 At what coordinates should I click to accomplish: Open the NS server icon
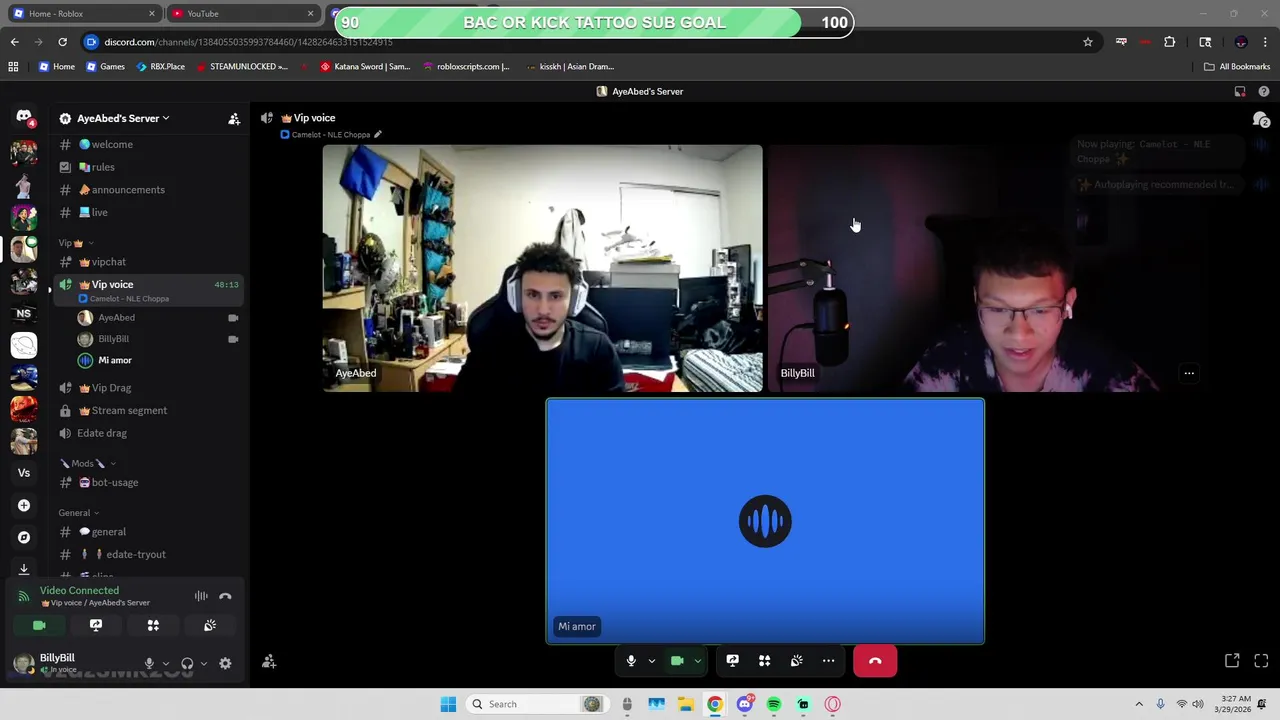24,313
